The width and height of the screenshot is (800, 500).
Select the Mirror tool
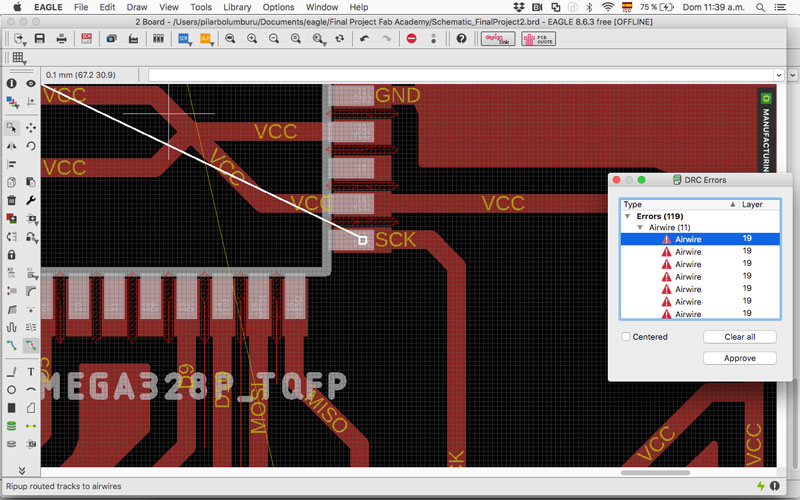[11, 146]
